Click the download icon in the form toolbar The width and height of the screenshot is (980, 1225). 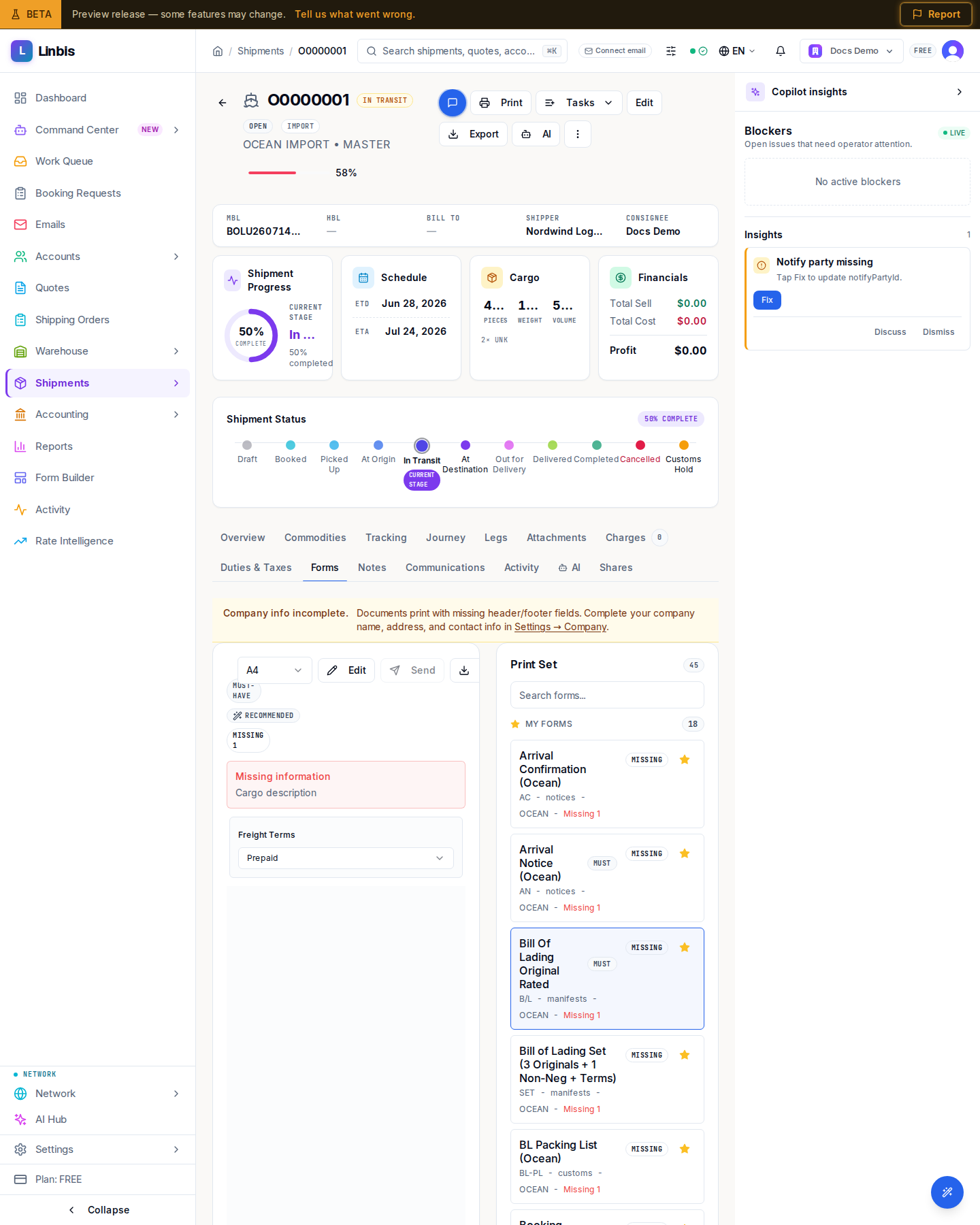464,670
